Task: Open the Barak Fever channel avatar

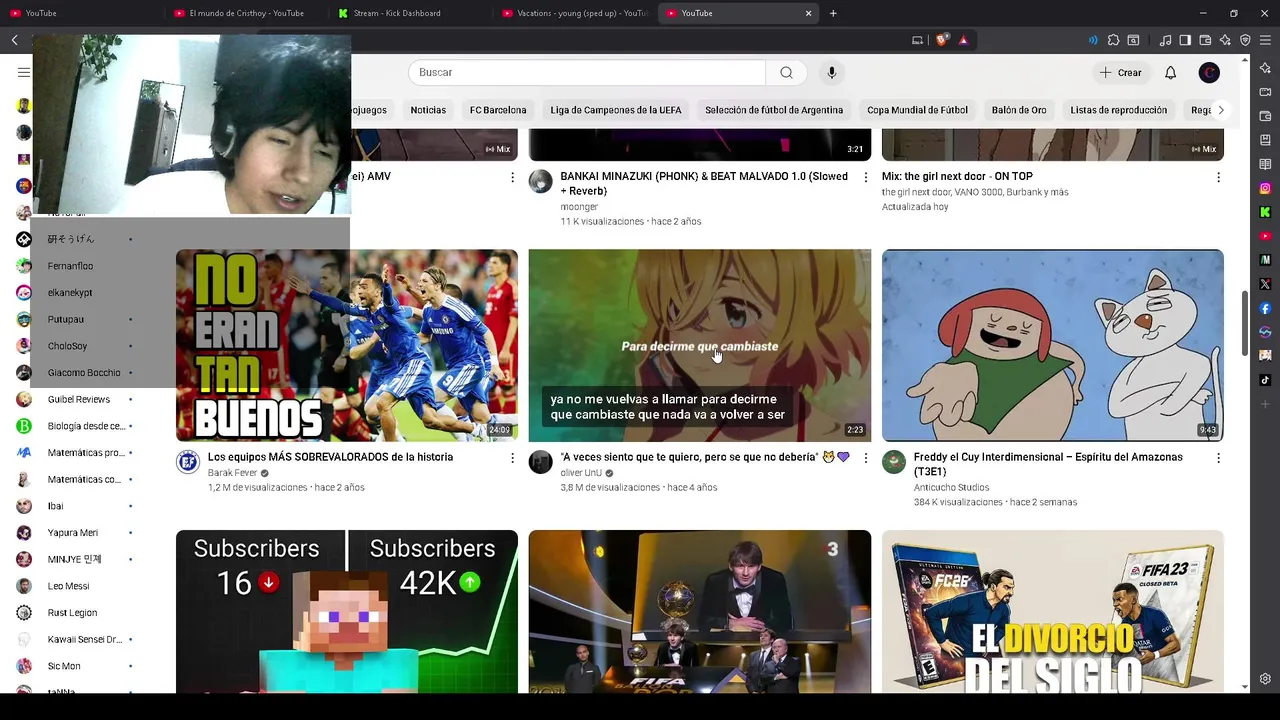Action: [x=188, y=462]
